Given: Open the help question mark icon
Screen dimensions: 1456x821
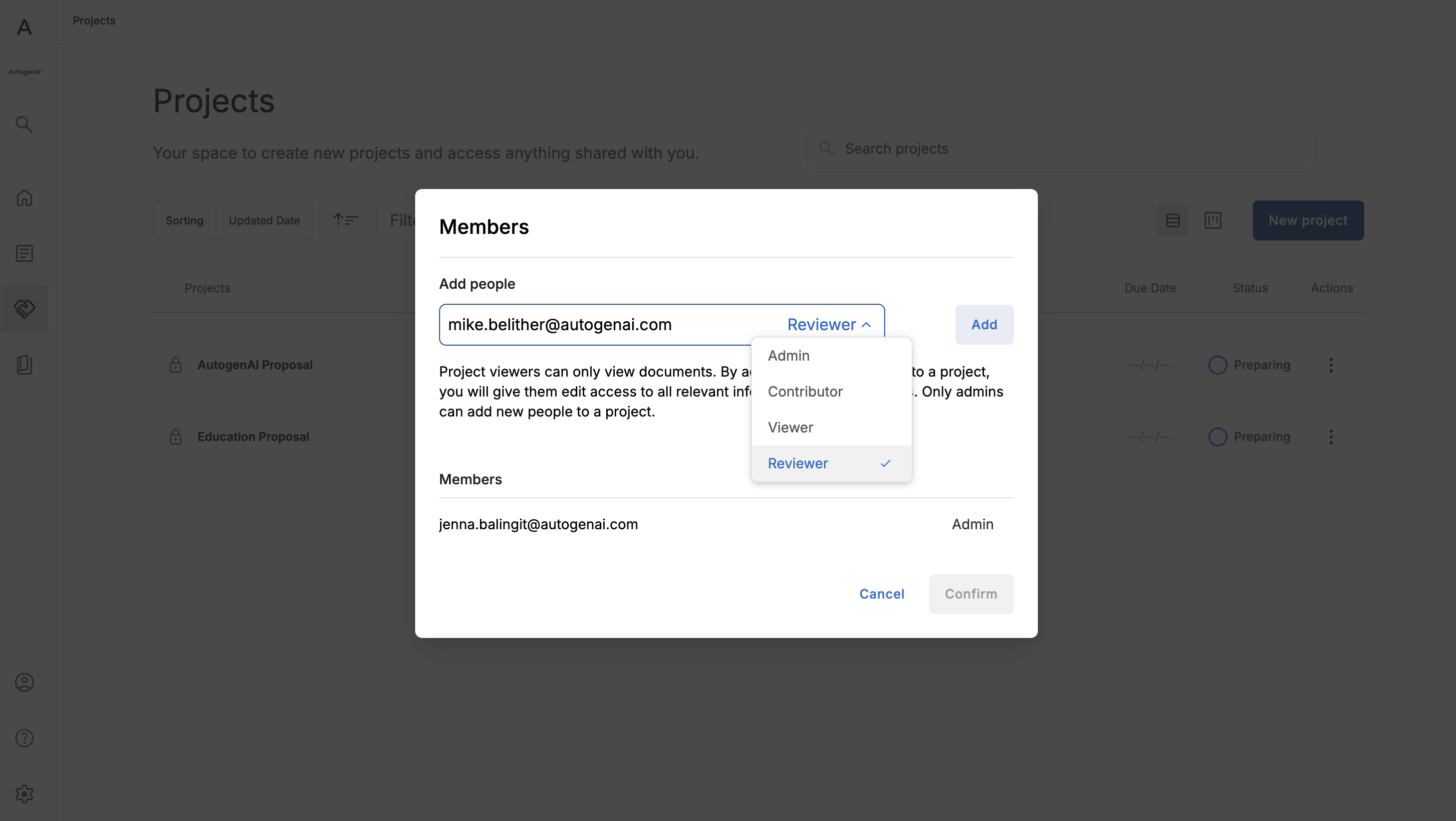Looking at the screenshot, I should coord(24,738).
